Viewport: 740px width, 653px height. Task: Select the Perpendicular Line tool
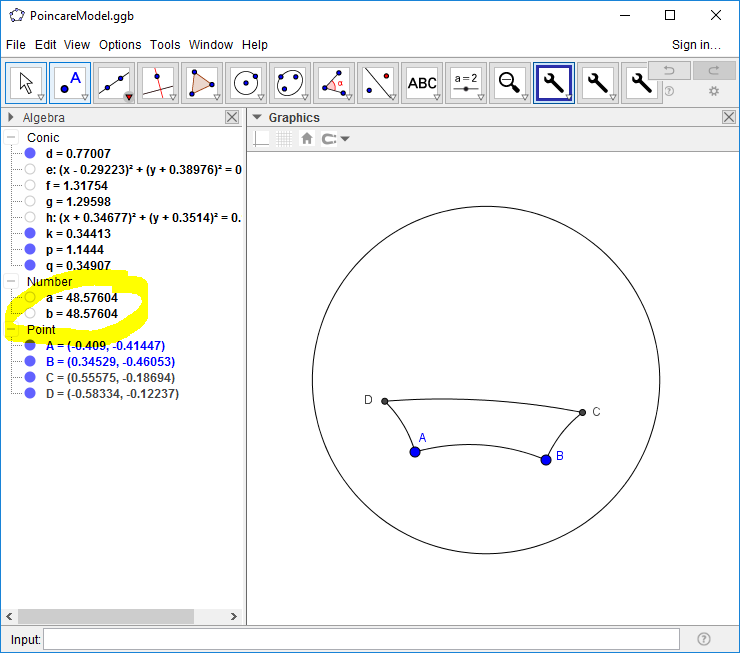click(x=158, y=83)
